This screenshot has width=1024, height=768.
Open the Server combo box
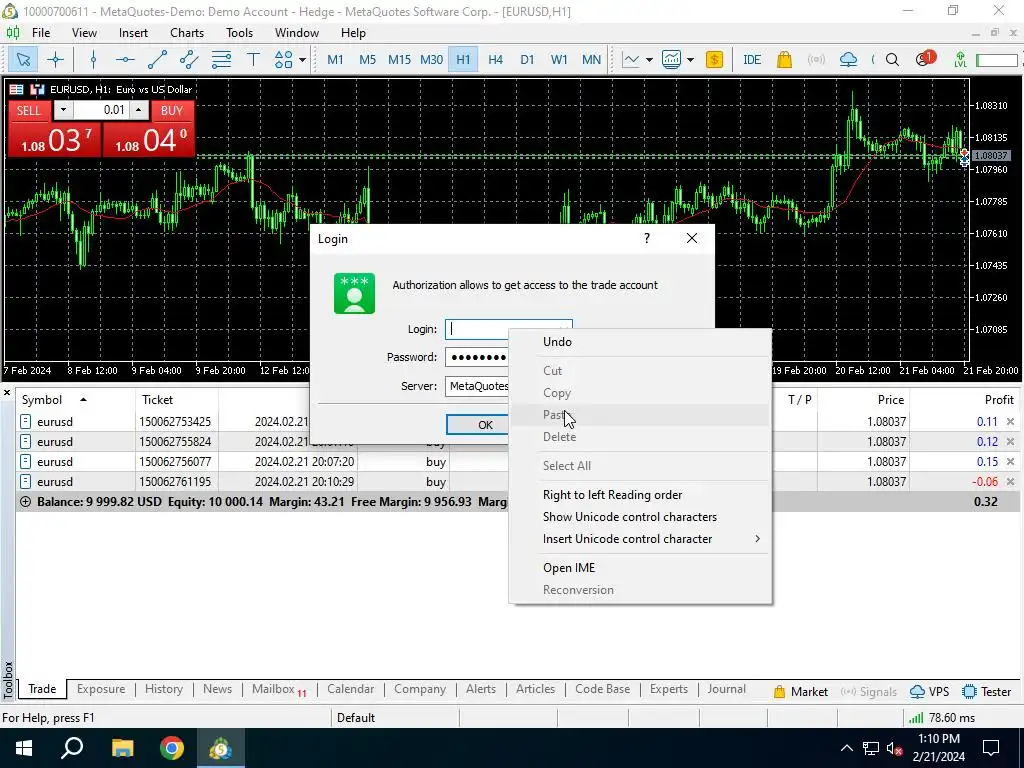click(477, 386)
